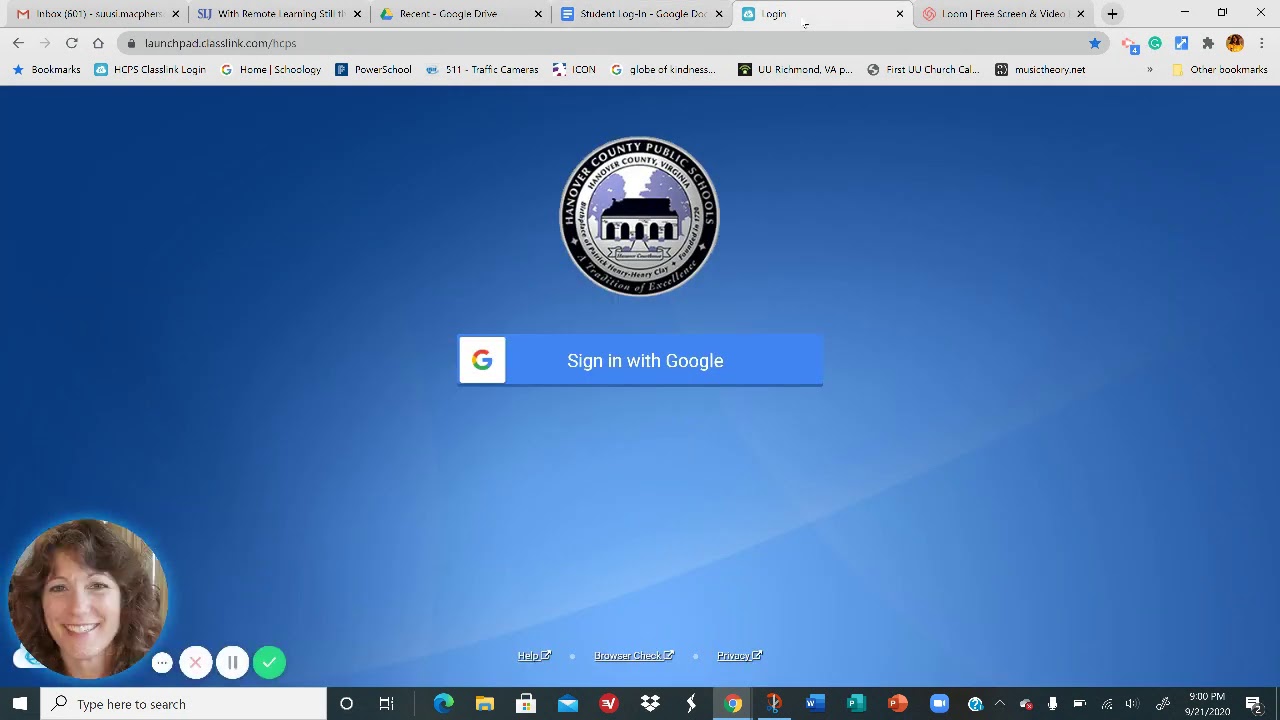Screen dimensions: 1280x720
Task: Open Zoom from the taskbar
Action: pos(939,704)
